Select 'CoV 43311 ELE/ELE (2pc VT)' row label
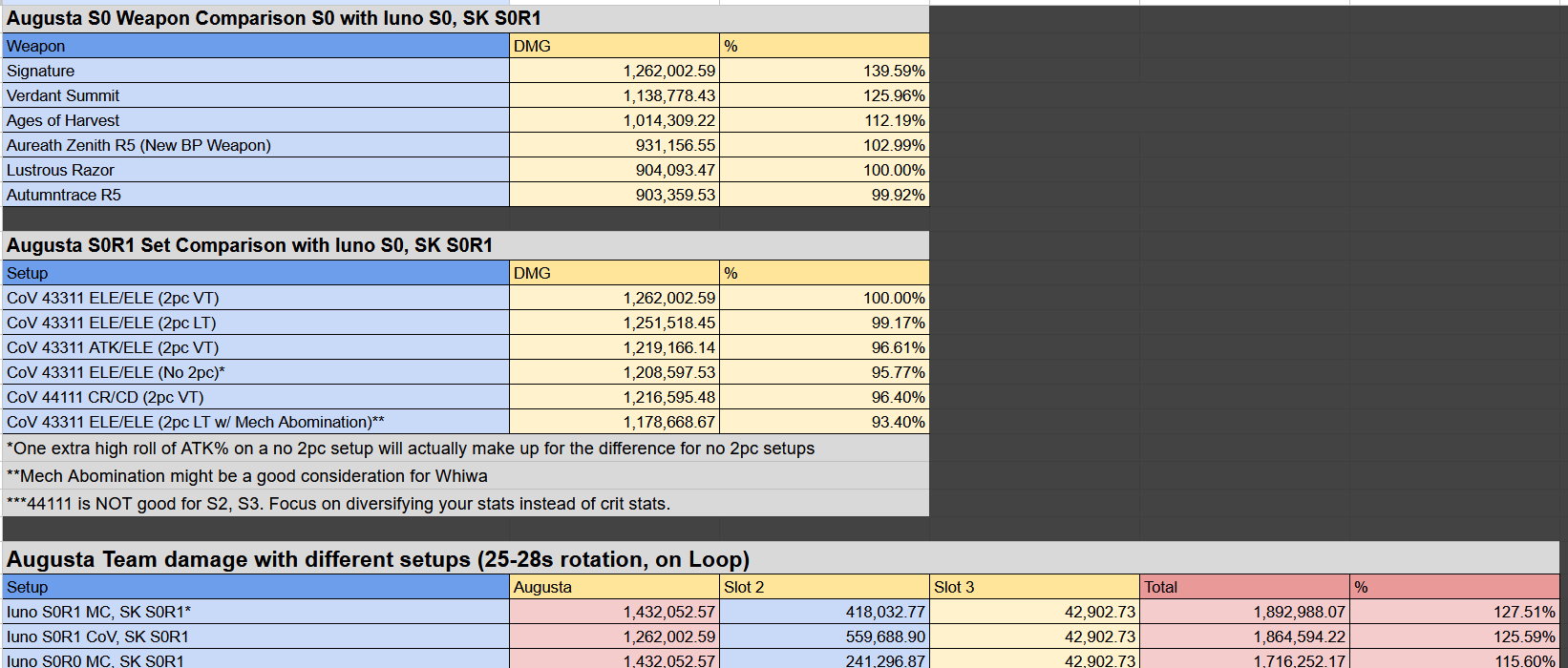Image resolution: width=1568 pixels, height=668 pixels. coord(256,298)
